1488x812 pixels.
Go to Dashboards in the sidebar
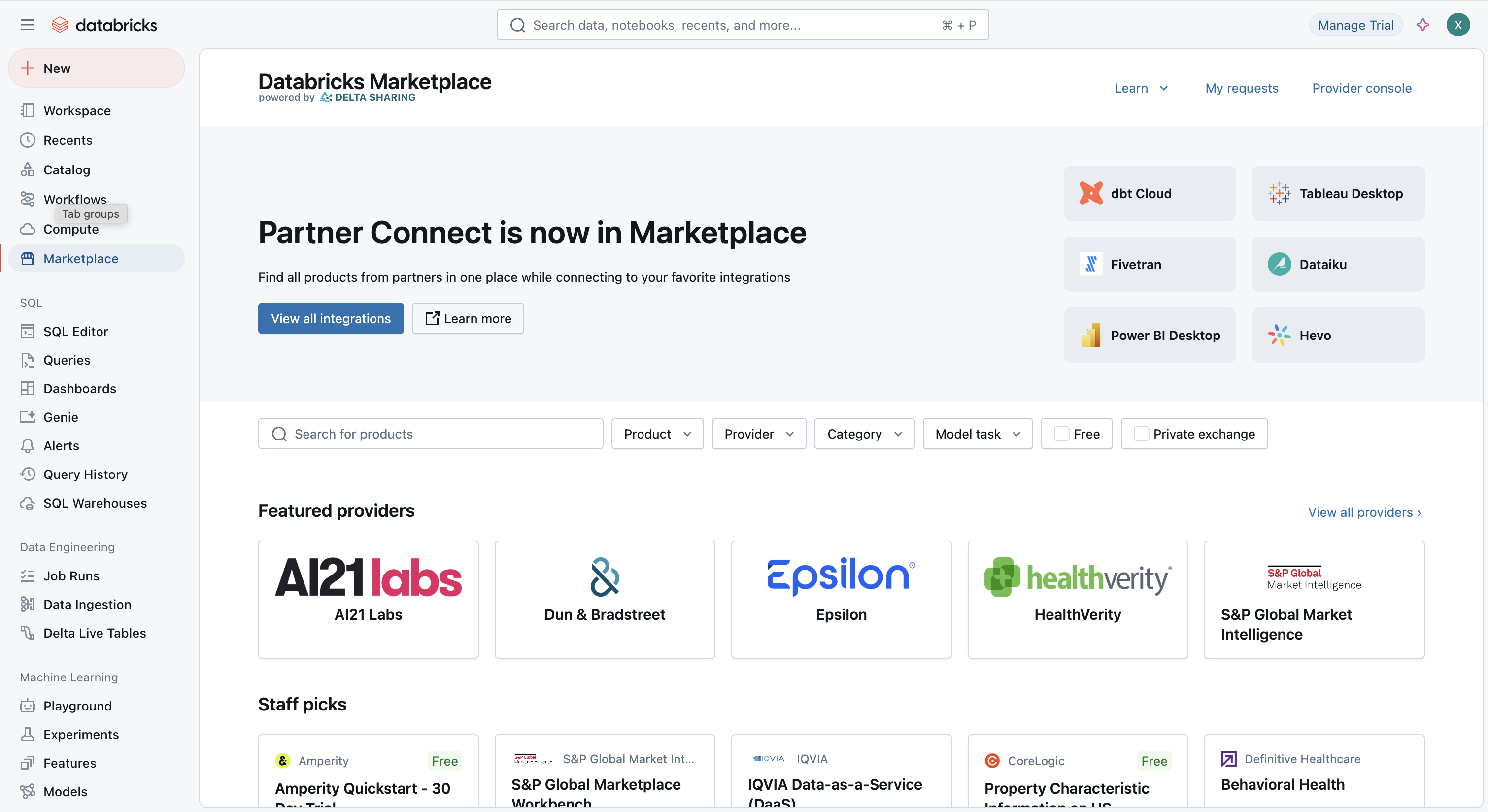point(97,388)
